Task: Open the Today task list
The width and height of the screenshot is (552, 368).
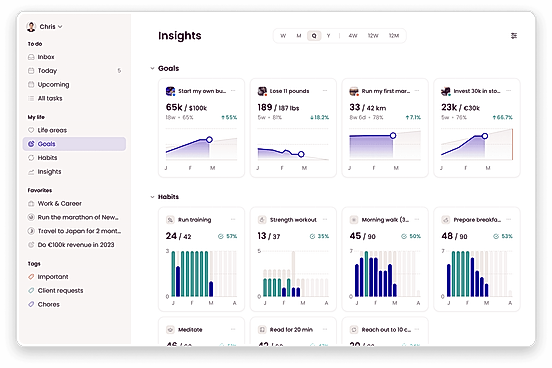Action: pyautogui.click(x=74, y=70)
